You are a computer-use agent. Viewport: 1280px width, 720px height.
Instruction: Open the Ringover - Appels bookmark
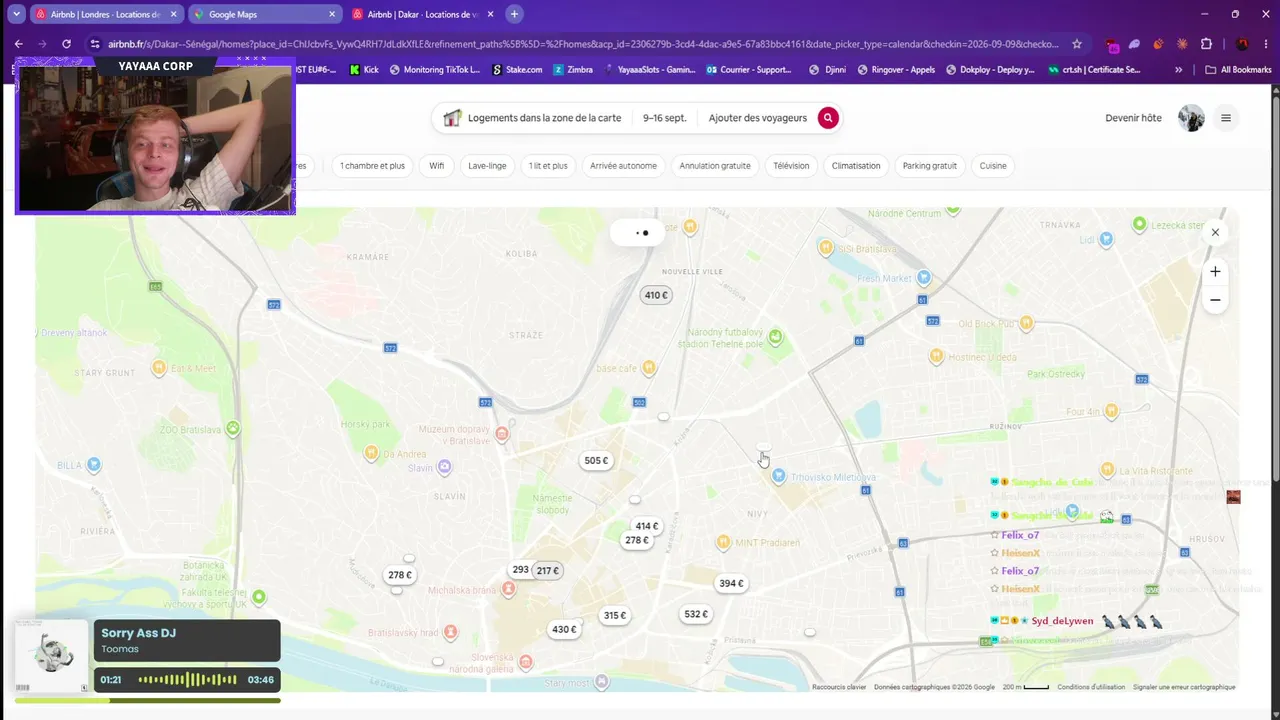897,70
